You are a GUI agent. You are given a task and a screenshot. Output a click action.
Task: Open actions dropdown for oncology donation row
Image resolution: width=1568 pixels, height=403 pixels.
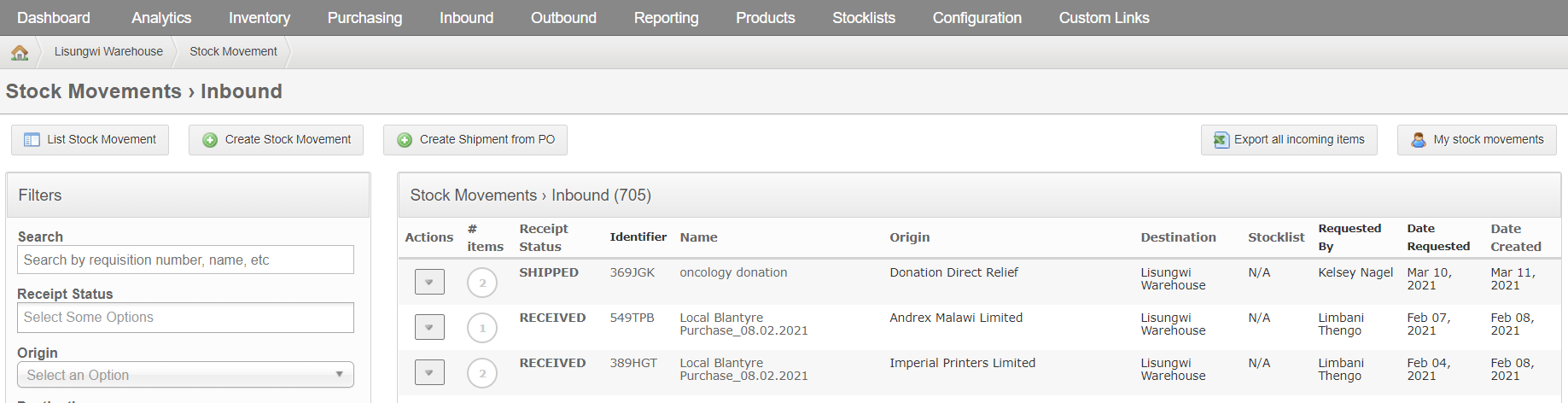pos(429,282)
